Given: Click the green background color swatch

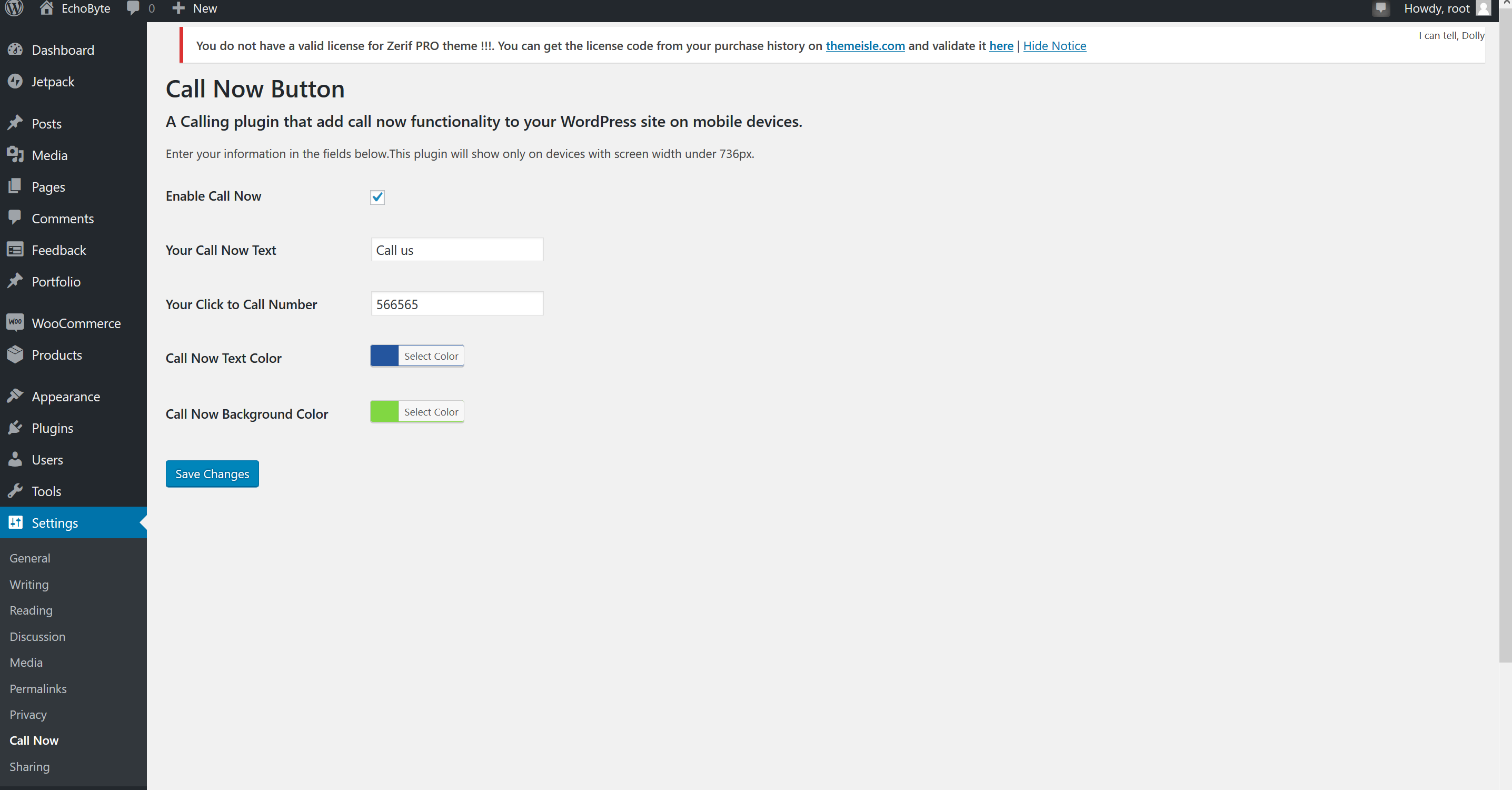Looking at the screenshot, I should tap(384, 412).
